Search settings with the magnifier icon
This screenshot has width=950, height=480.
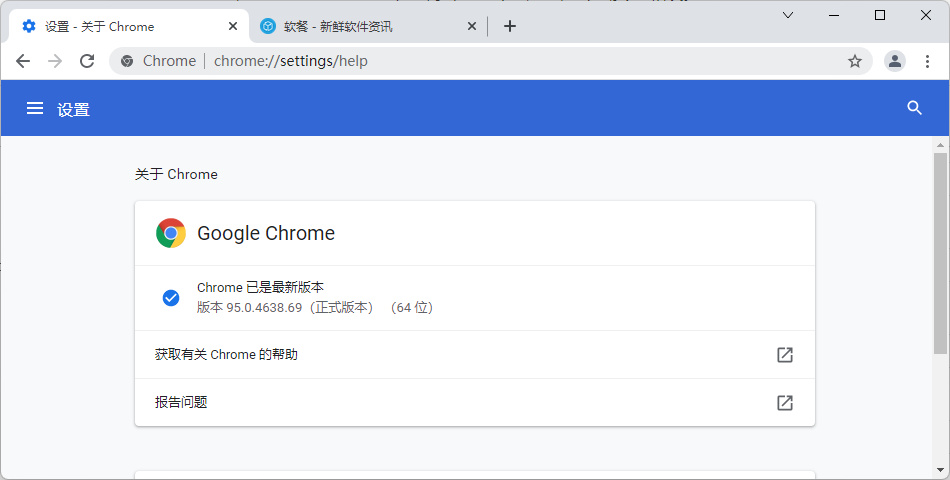[914, 108]
